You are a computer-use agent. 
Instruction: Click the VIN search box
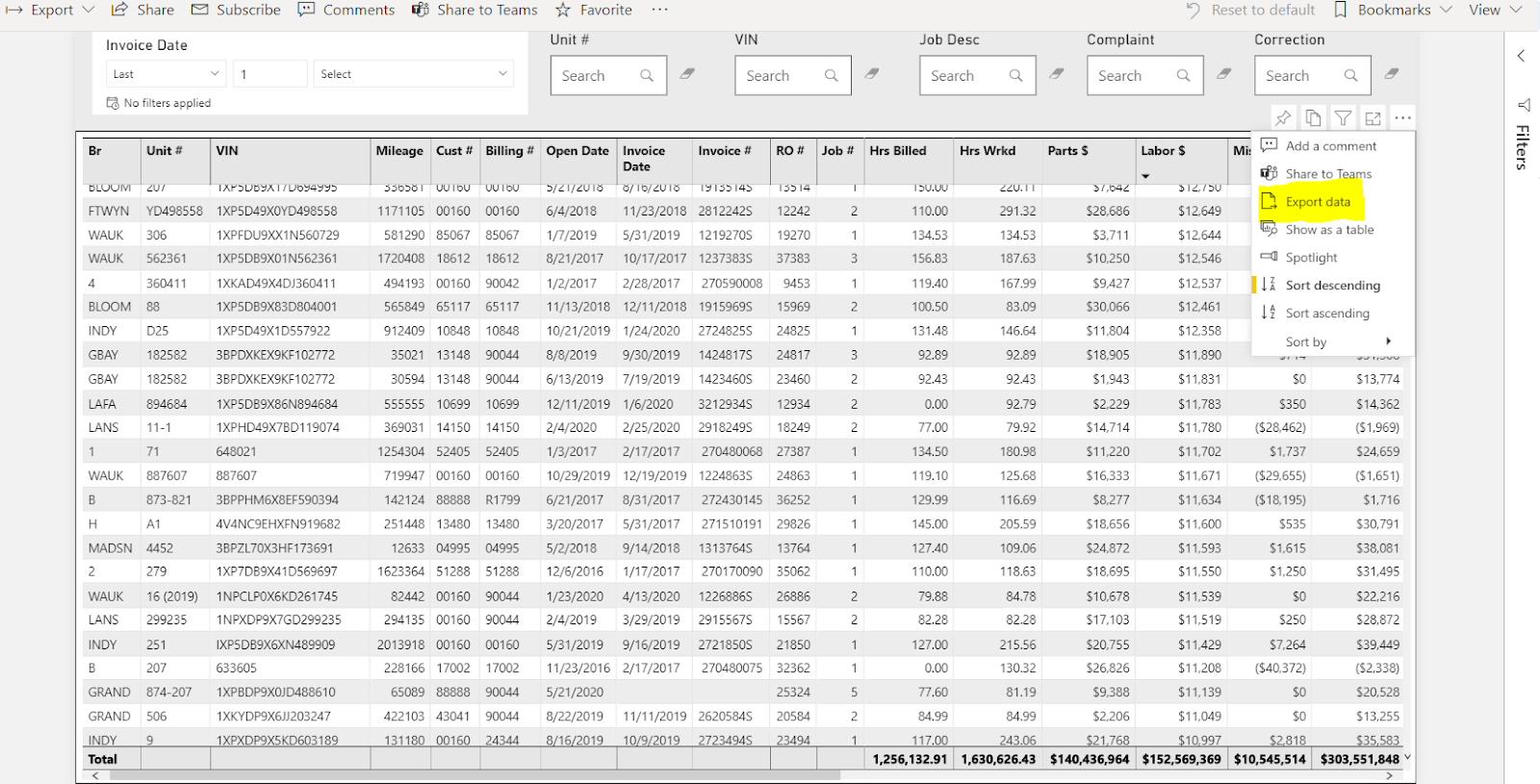click(x=793, y=75)
